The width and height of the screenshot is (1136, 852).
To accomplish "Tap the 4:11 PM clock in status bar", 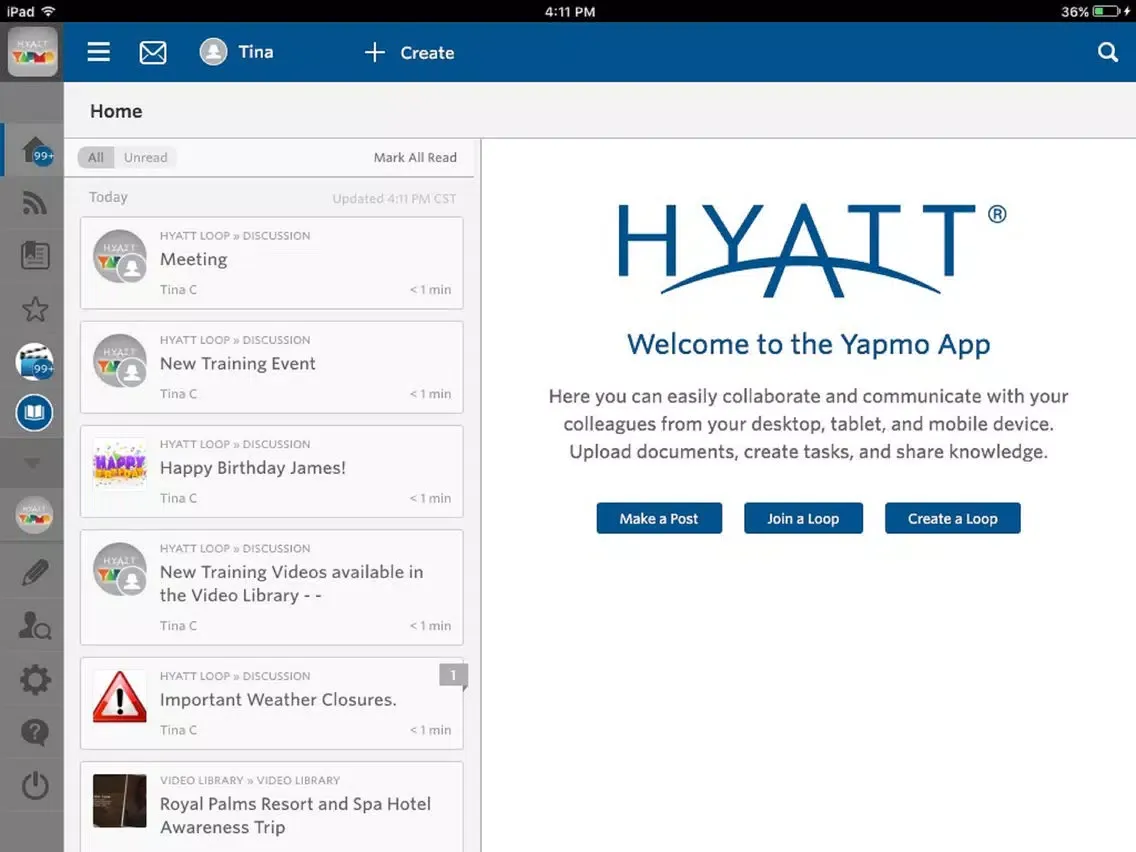I will (570, 12).
